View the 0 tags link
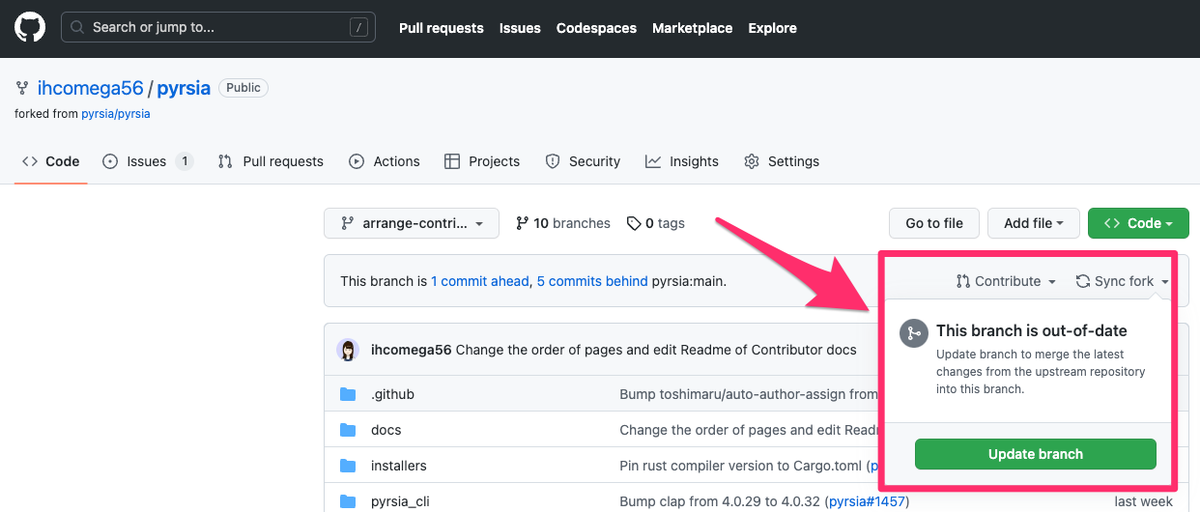This screenshot has width=1200, height=512. point(656,223)
